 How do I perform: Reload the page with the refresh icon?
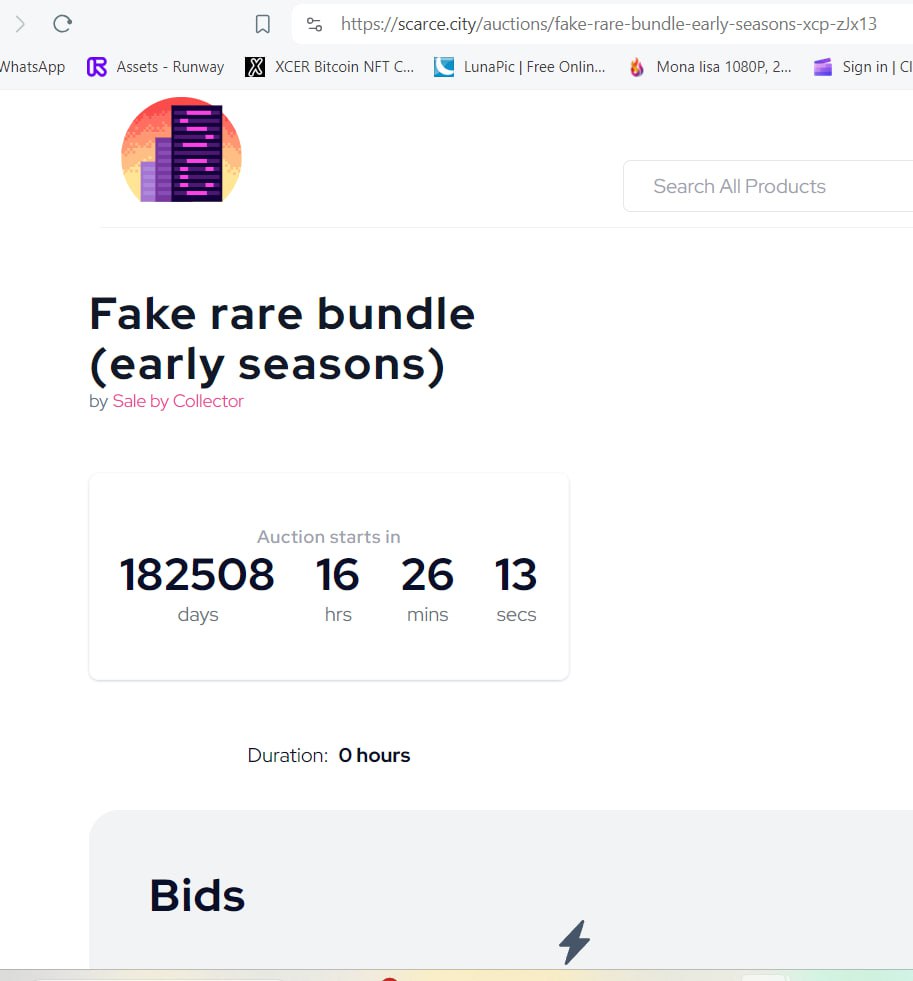coord(62,24)
